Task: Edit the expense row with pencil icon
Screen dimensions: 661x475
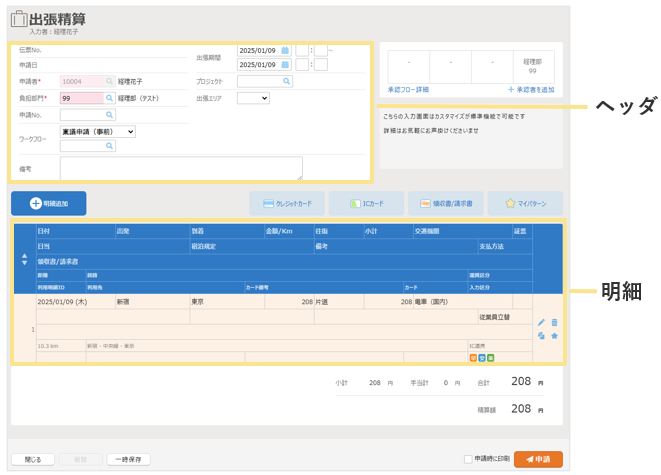Action: pyautogui.click(x=541, y=323)
